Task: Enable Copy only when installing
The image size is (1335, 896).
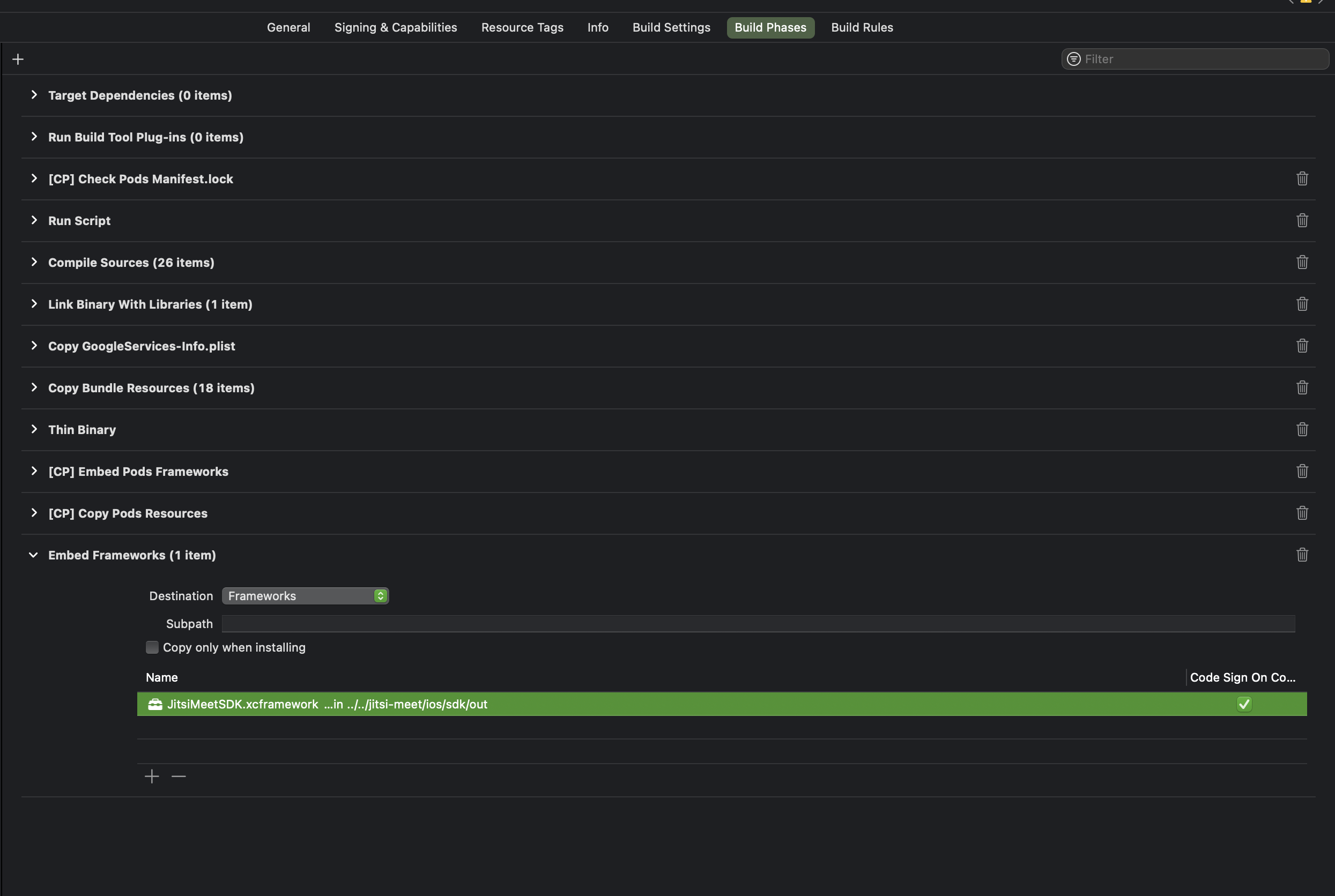Action: 152,647
